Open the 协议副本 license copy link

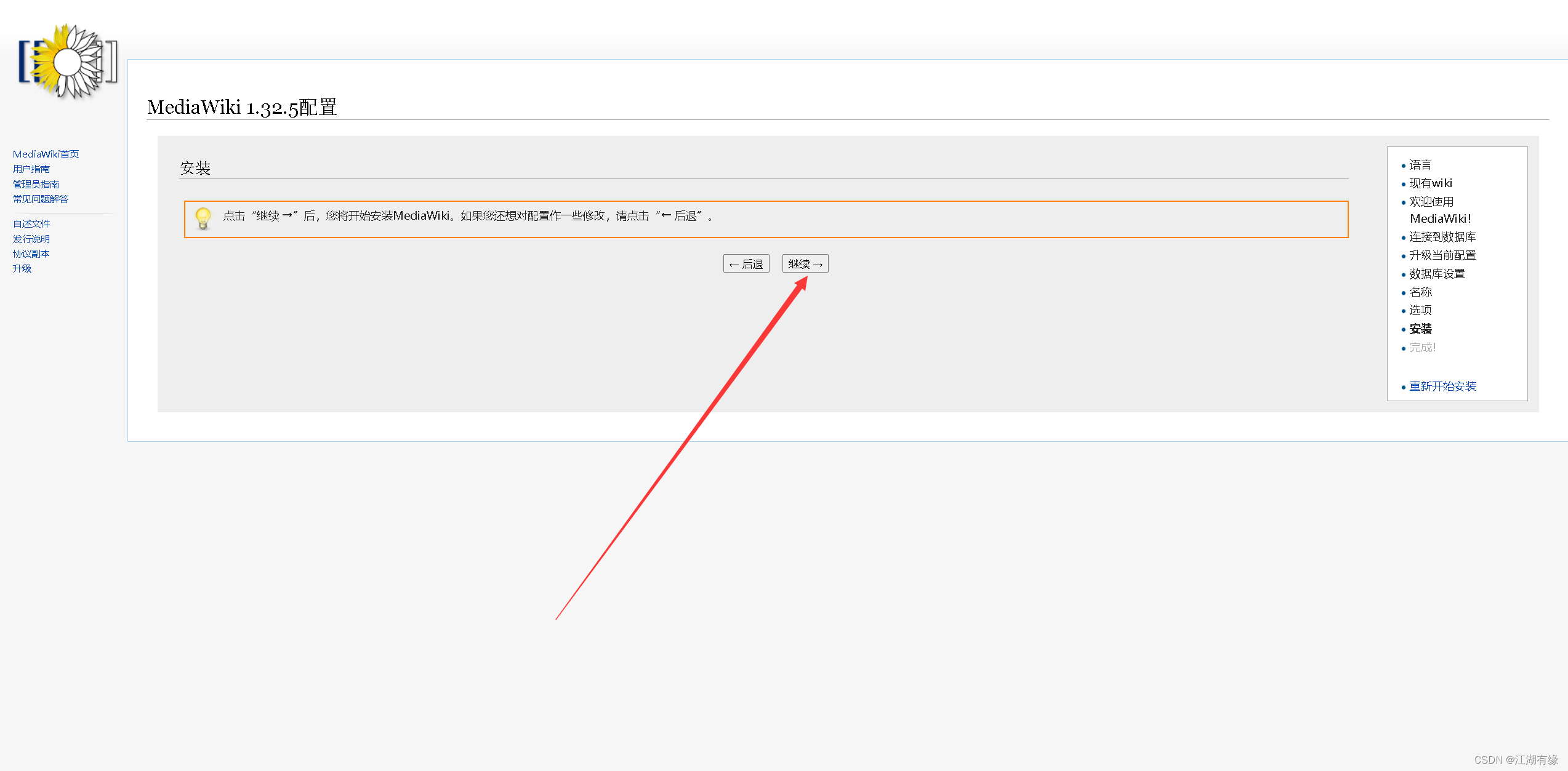click(x=31, y=254)
